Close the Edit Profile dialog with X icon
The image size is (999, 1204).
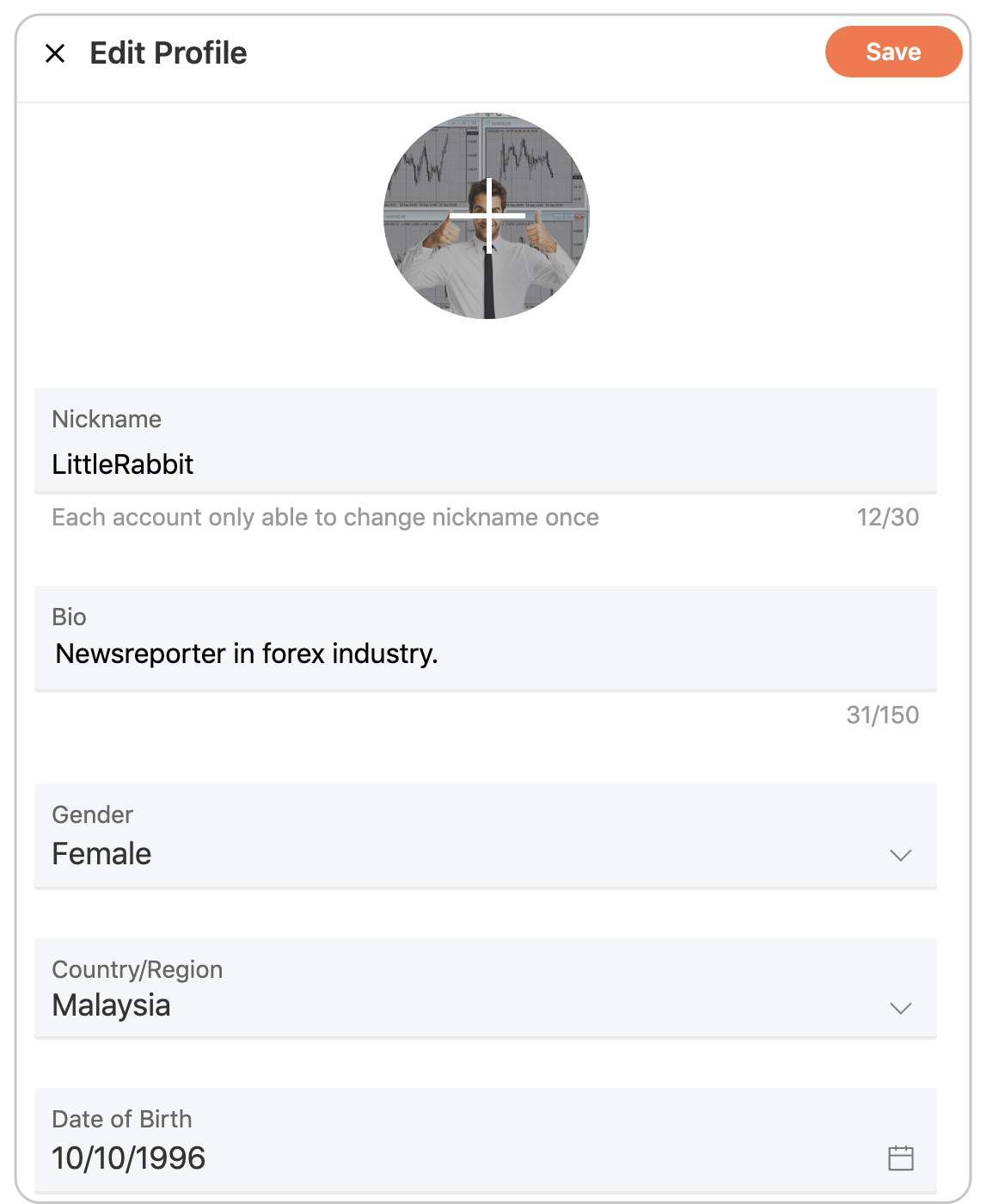(x=55, y=53)
